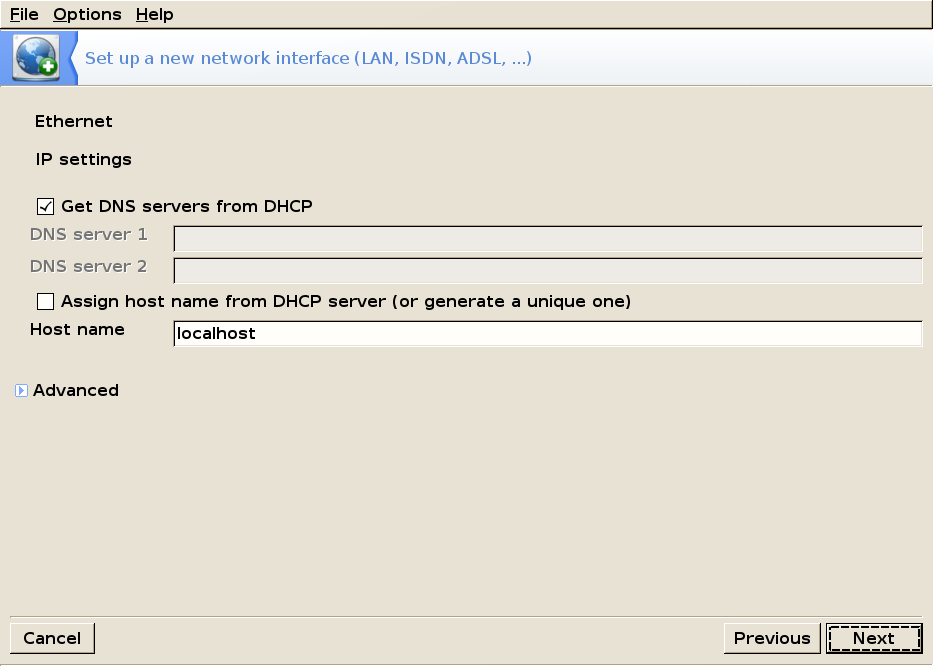Screen dimensions: 933x666
Task: Click the Host name label
Action: pyautogui.click(x=77, y=330)
